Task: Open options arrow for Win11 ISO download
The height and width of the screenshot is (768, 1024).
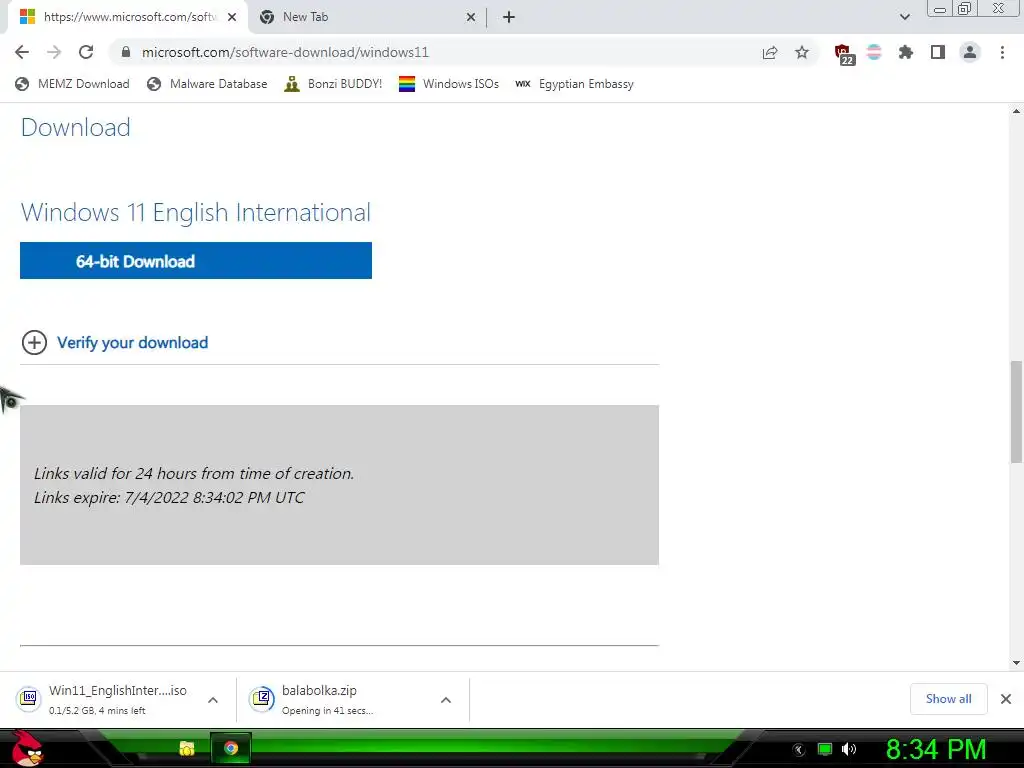Action: (x=213, y=700)
